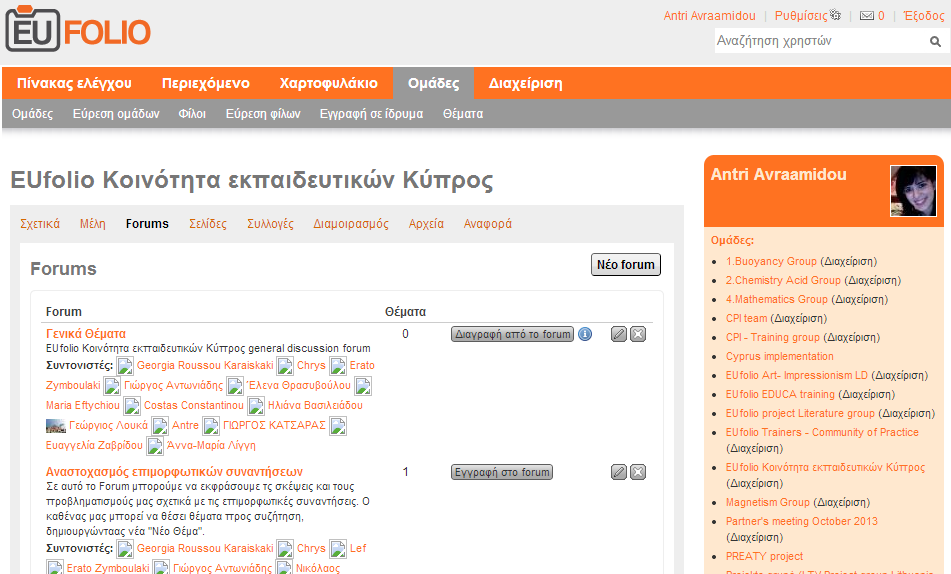Select the Ομάδες main tab
Screen dimensions: 951x574
click(434, 83)
